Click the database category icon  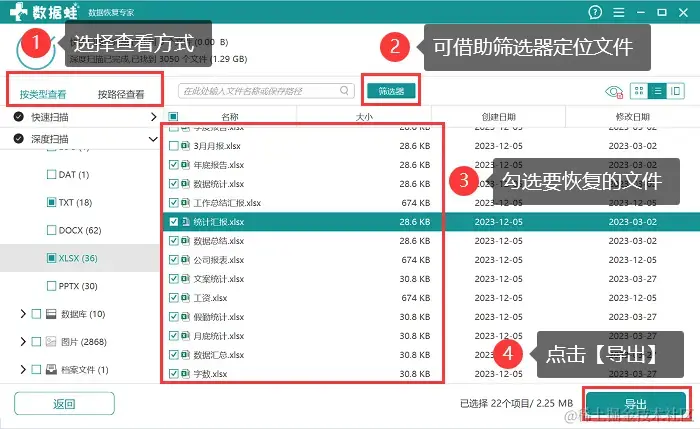(x=51, y=314)
